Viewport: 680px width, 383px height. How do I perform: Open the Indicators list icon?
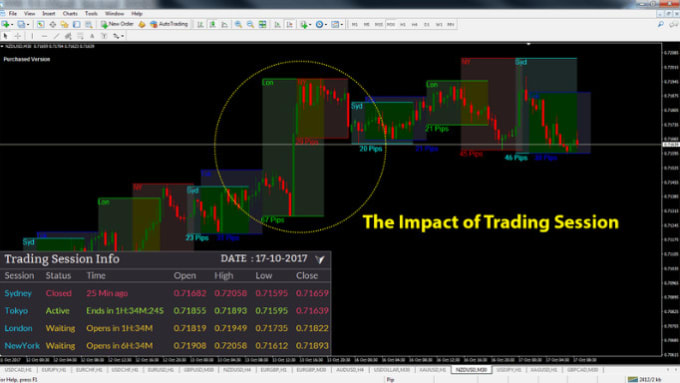304,24
